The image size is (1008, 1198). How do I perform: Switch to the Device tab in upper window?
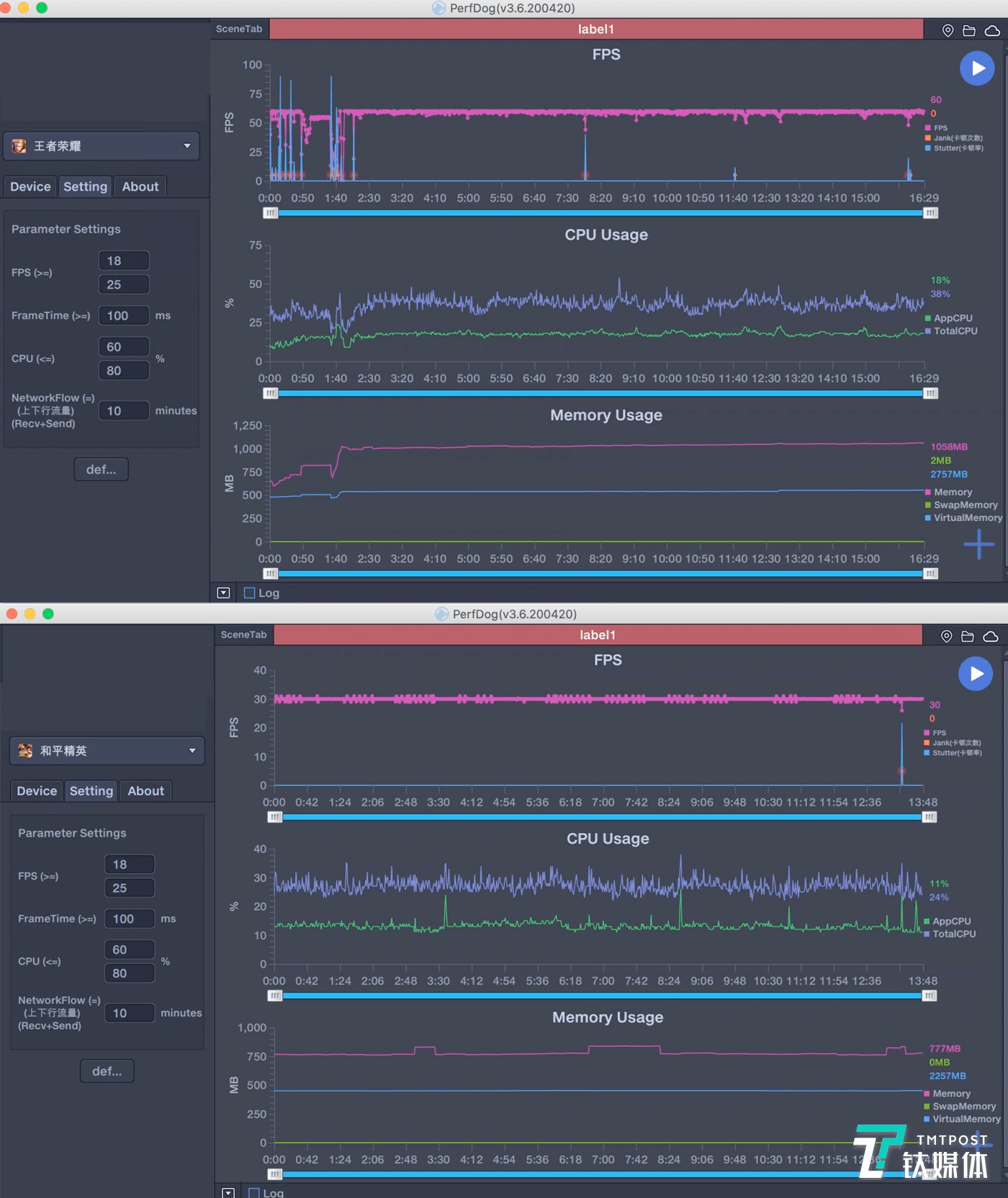[x=30, y=186]
